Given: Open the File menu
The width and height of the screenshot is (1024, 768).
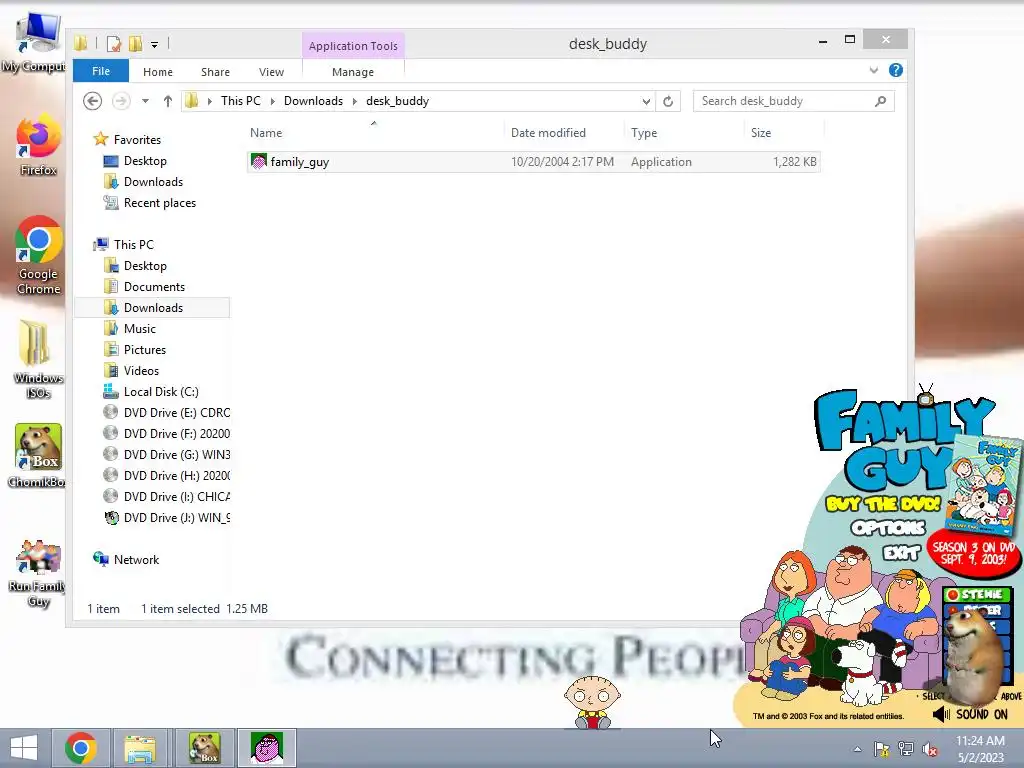Looking at the screenshot, I should (101, 71).
